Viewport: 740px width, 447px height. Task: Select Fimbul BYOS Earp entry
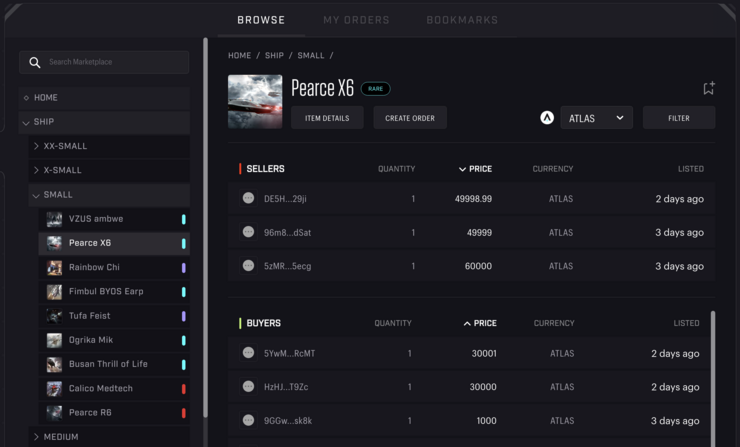114,292
